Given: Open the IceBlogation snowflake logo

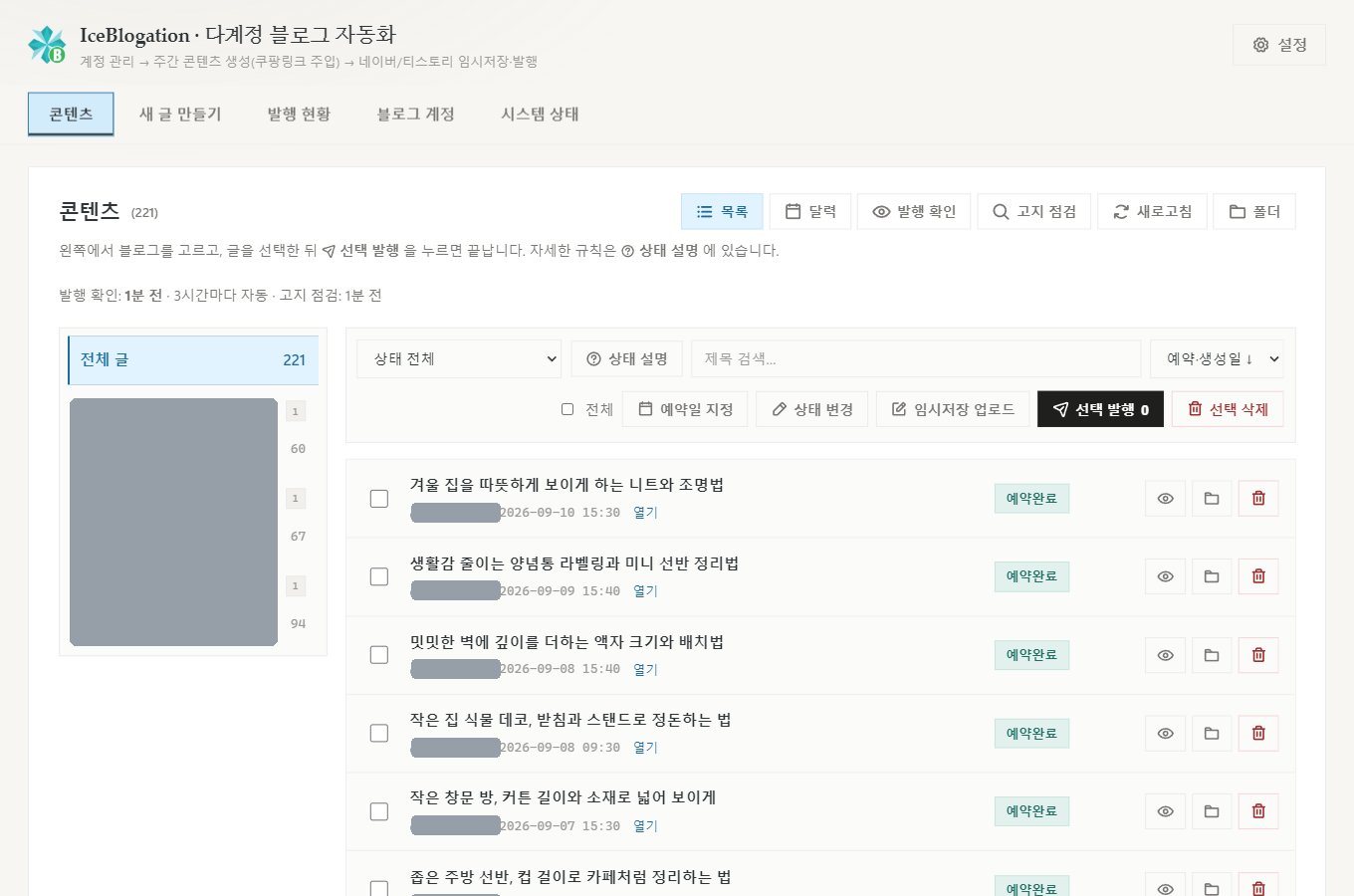Looking at the screenshot, I should (47, 45).
